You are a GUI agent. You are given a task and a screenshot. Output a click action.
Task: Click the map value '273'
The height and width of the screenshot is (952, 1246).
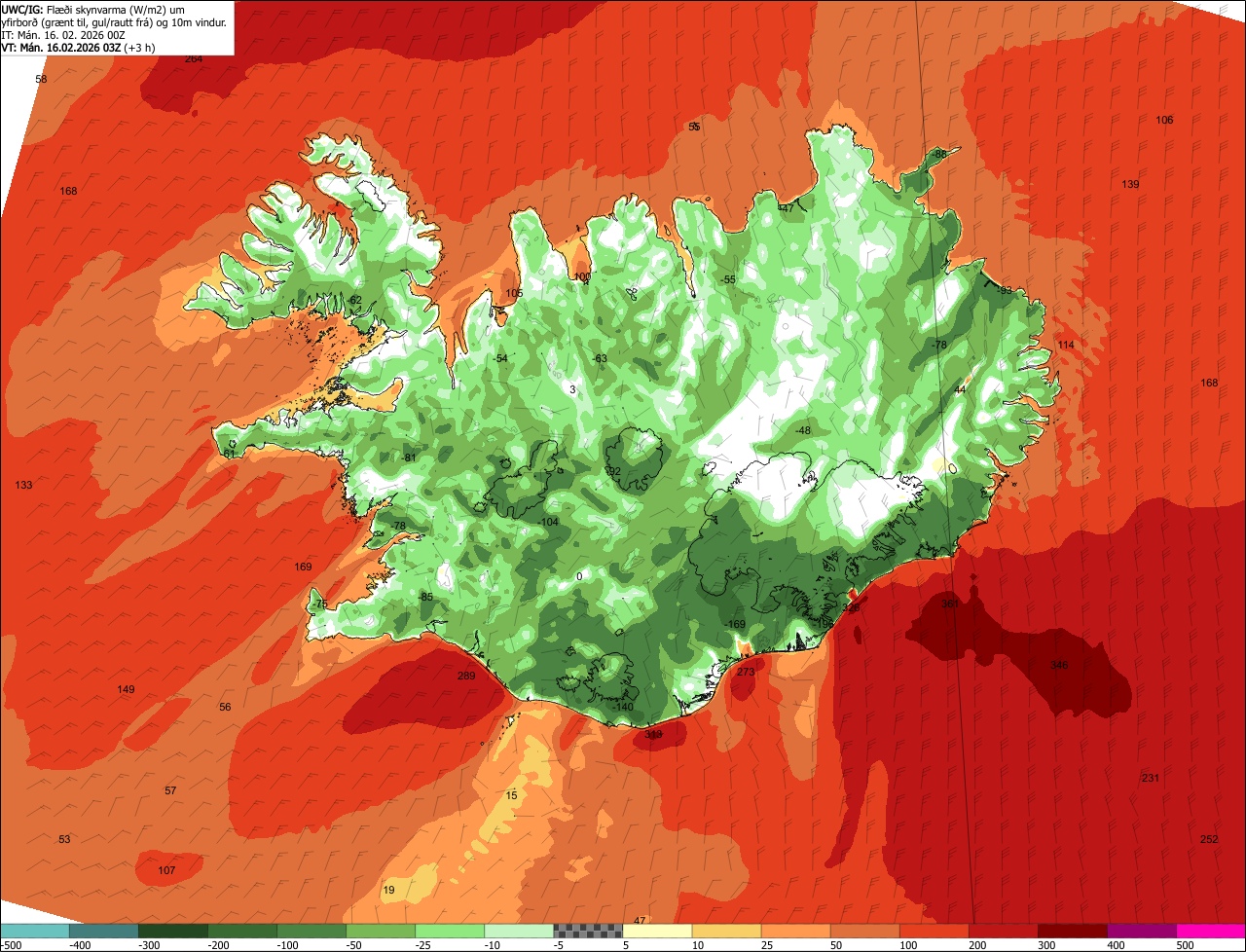coord(746,672)
